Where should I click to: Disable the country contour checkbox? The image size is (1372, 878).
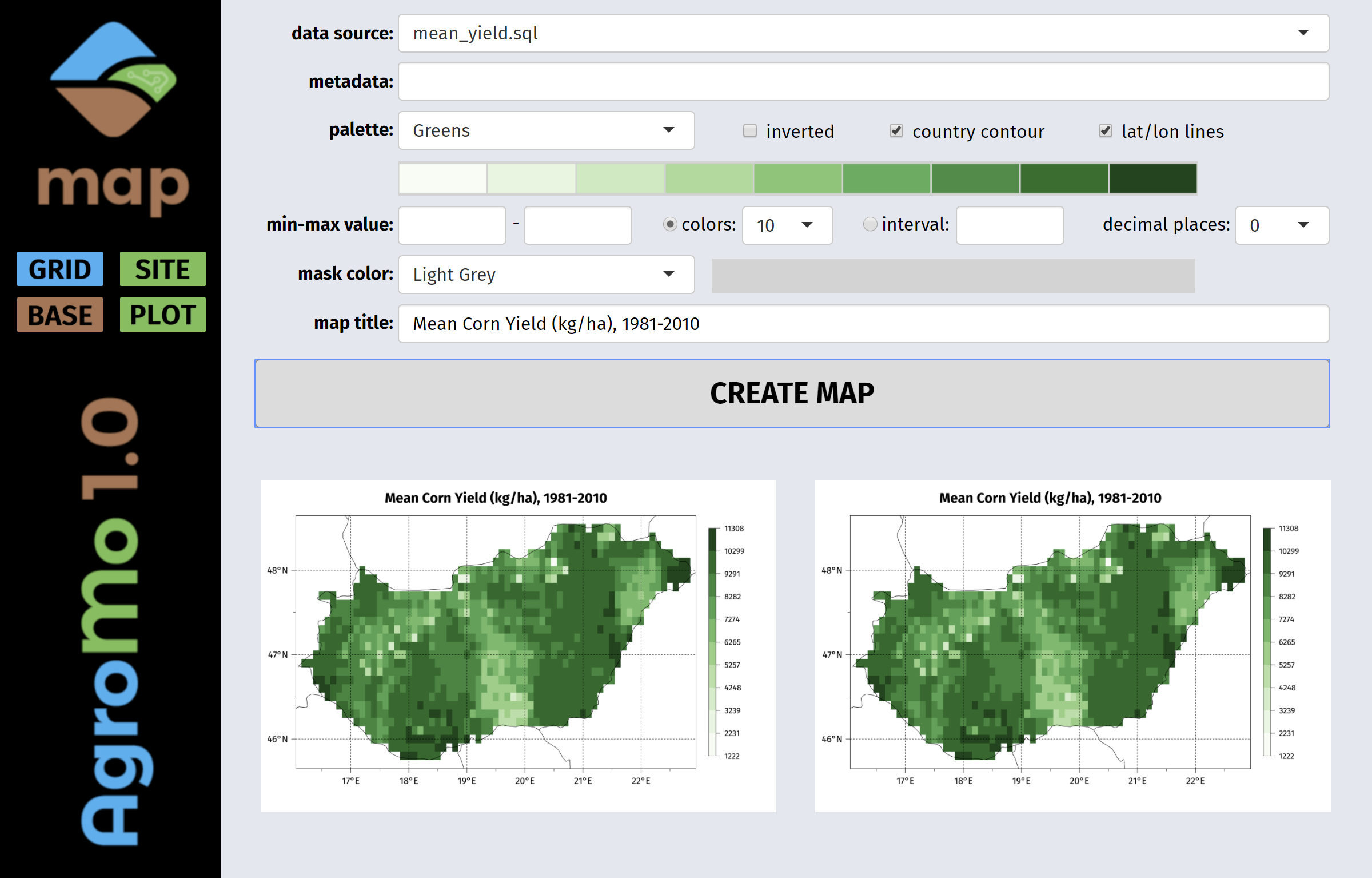(x=896, y=131)
